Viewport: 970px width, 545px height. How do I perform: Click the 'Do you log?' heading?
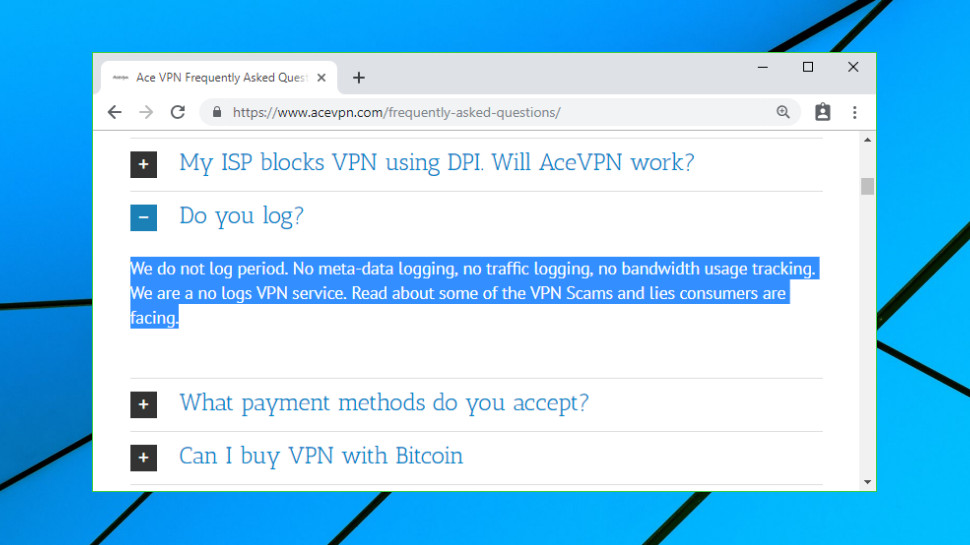click(241, 216)
